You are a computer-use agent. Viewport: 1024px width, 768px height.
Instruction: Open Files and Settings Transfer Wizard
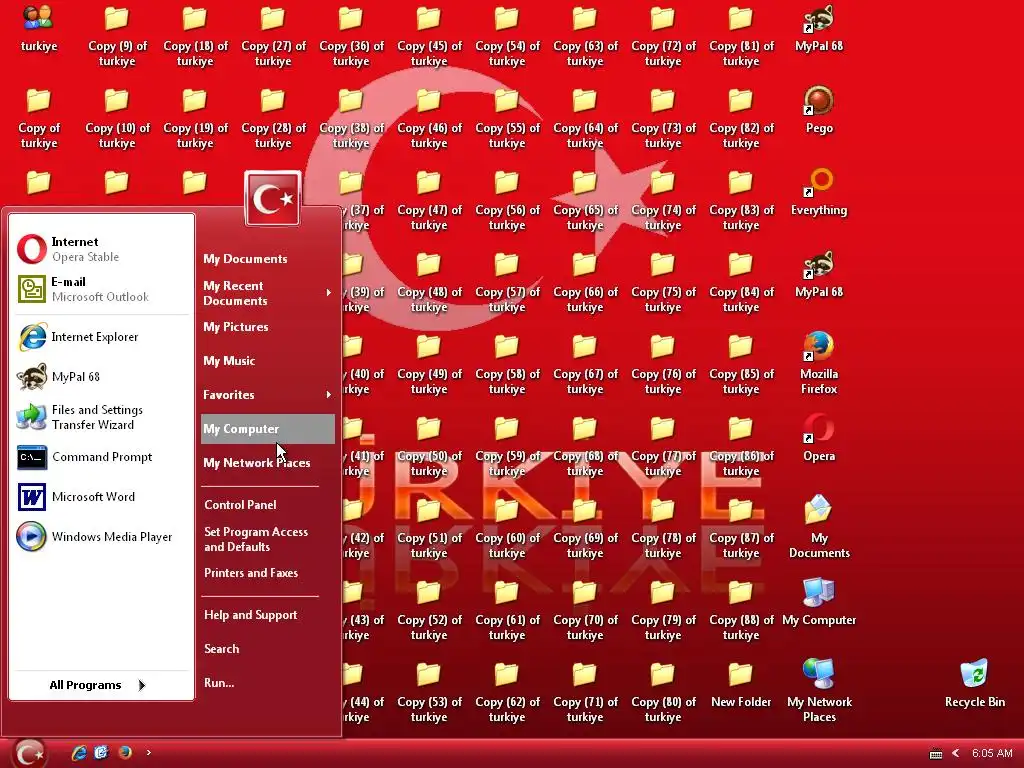101,417
